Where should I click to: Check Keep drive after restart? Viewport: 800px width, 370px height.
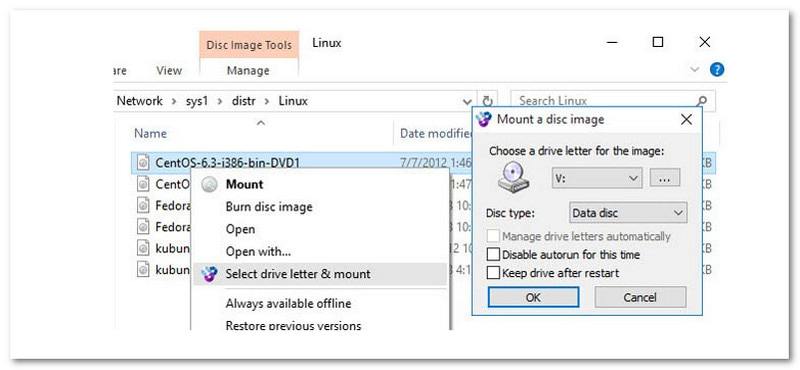point(493,273)
